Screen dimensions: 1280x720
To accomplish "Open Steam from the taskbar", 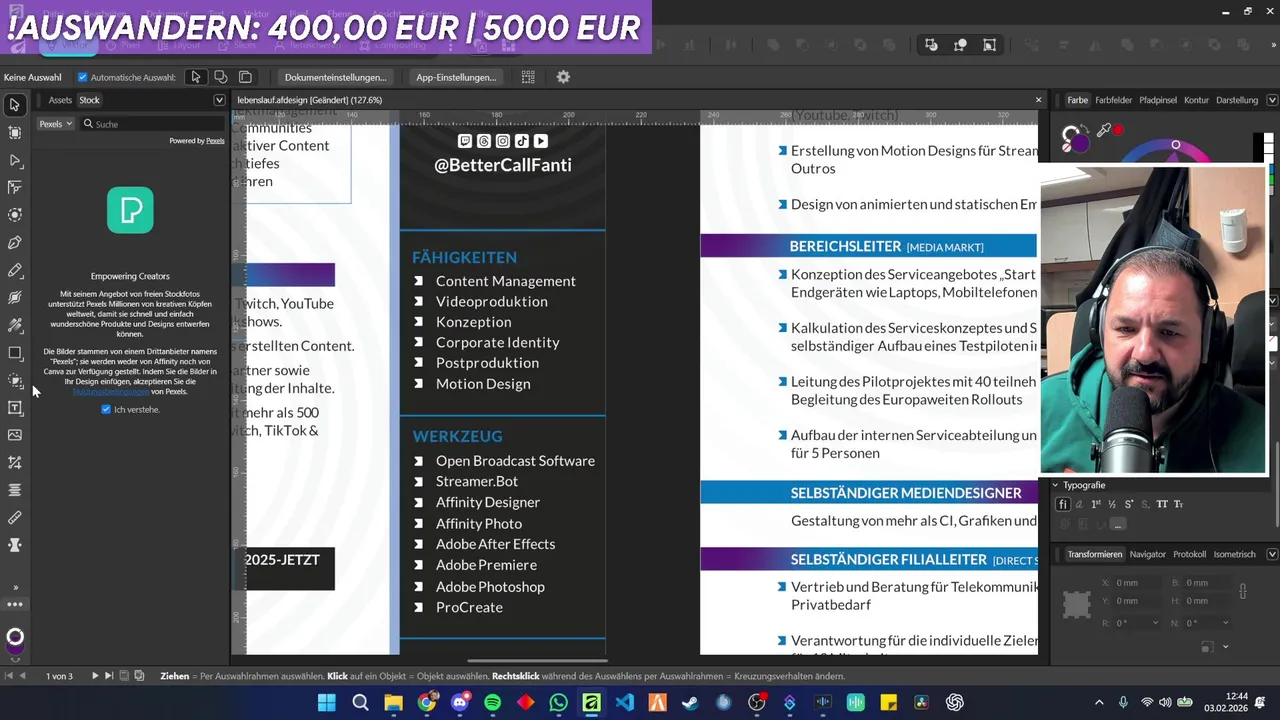I will tap(690, 703).
